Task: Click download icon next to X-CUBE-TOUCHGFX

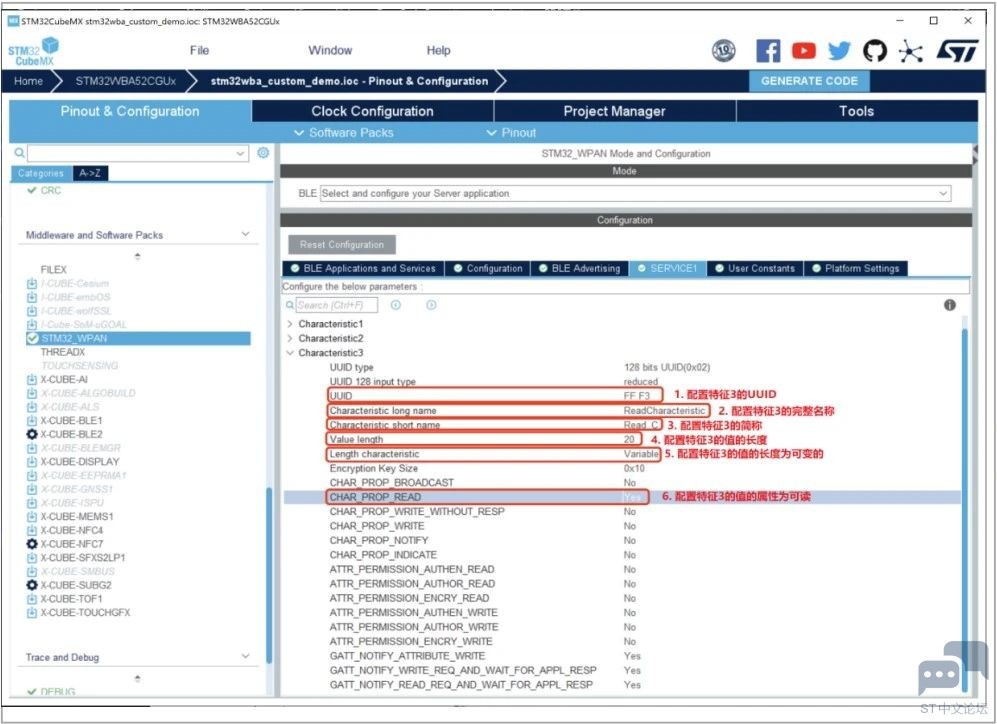Action: (x=32, y=613)
